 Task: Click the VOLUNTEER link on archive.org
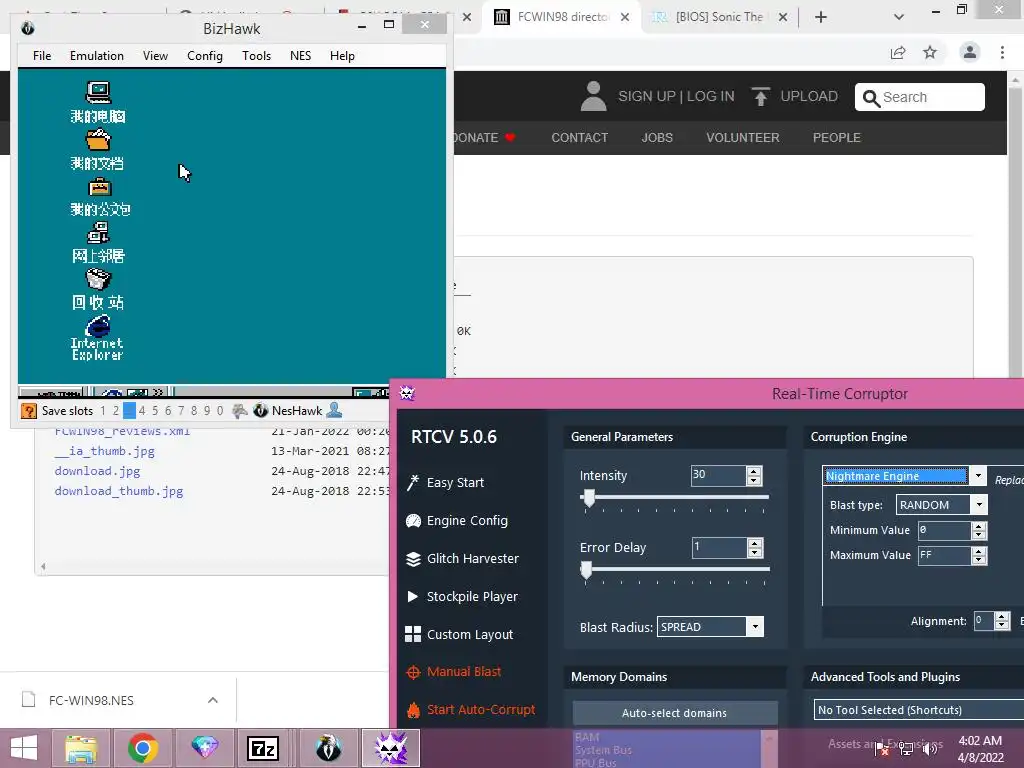743,138
